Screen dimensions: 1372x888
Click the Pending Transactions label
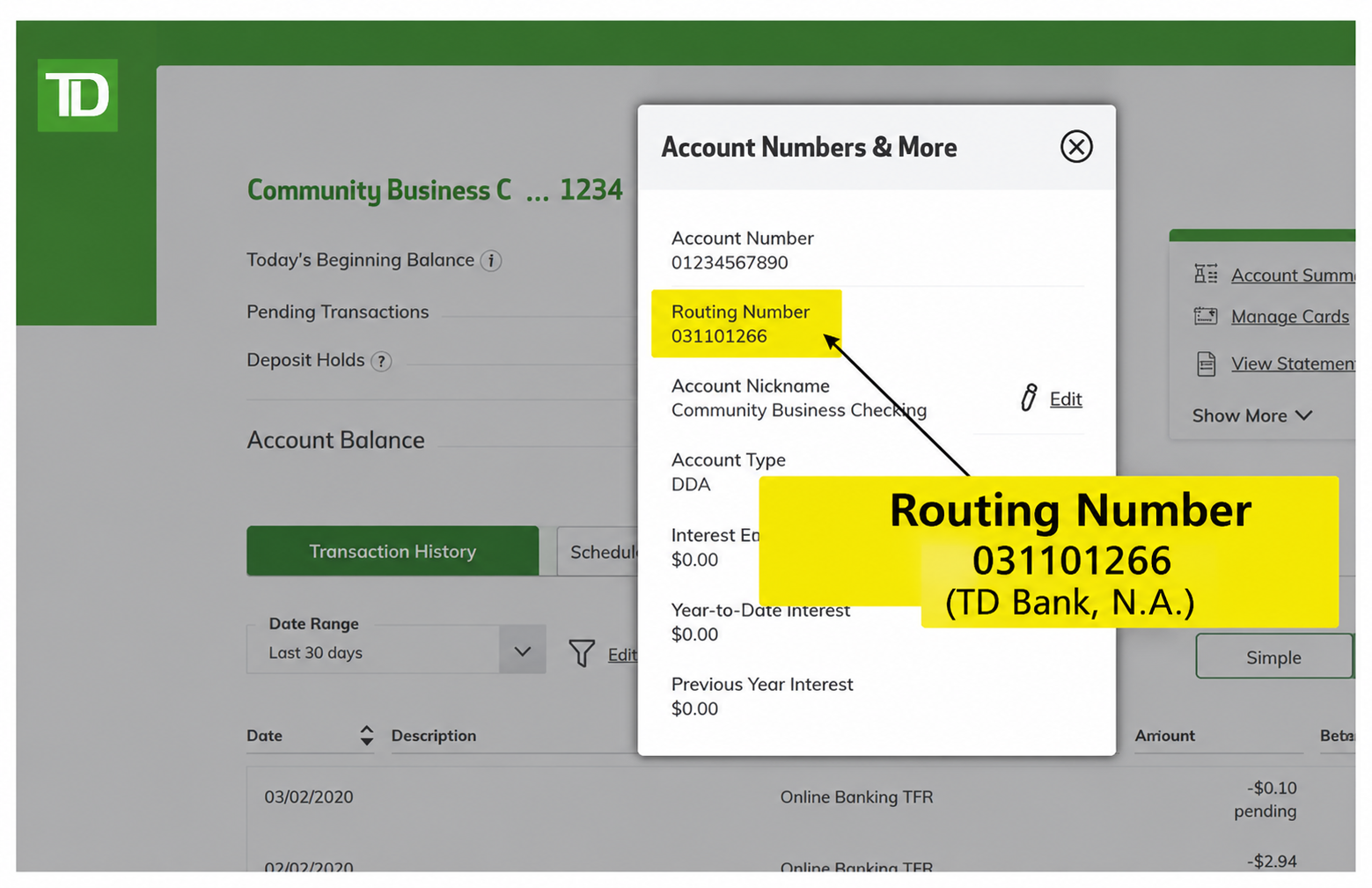click(338, 312)
